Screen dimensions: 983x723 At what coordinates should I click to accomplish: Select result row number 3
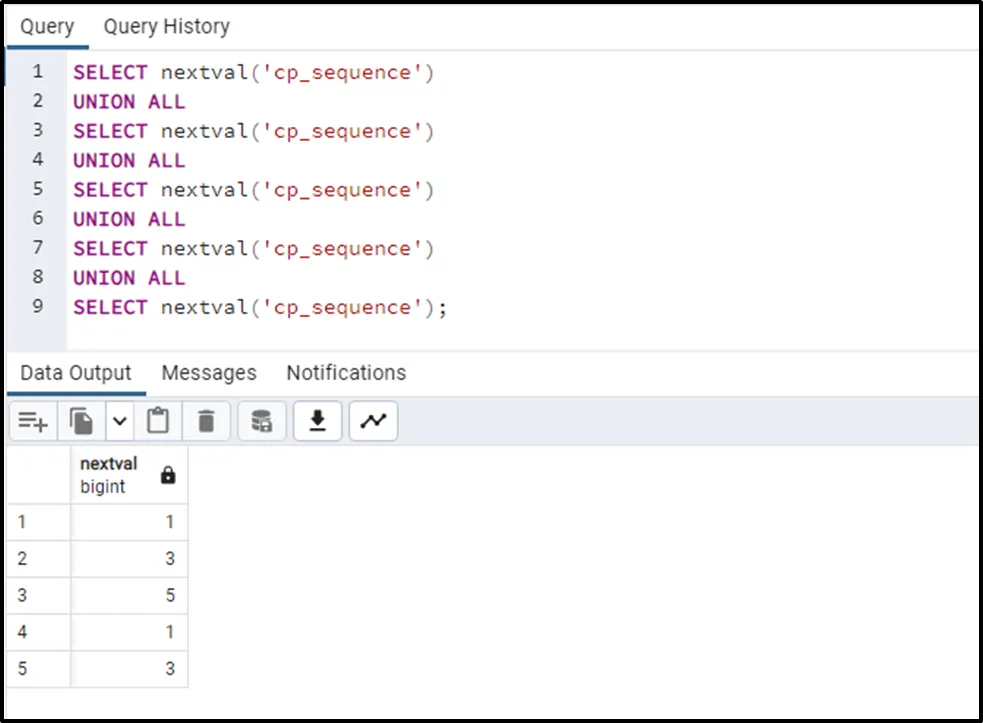(37, 595)
